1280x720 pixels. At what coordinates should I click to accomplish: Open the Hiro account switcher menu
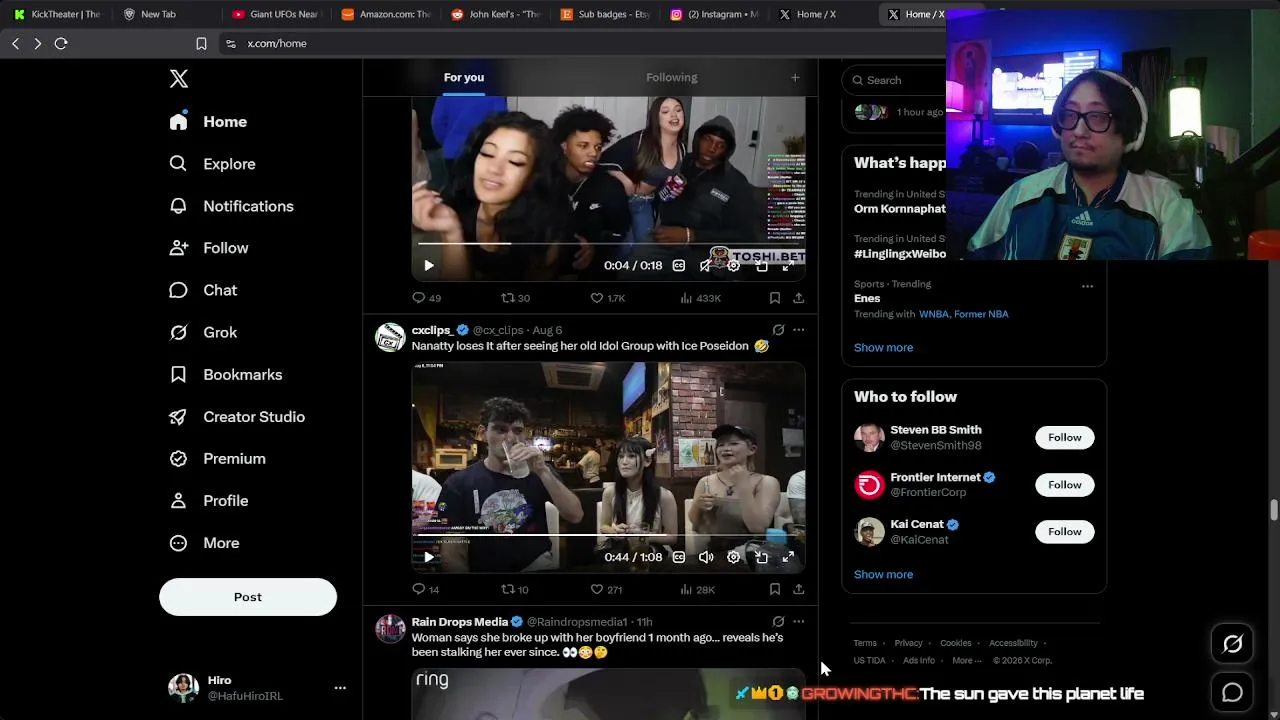(340, 688)
